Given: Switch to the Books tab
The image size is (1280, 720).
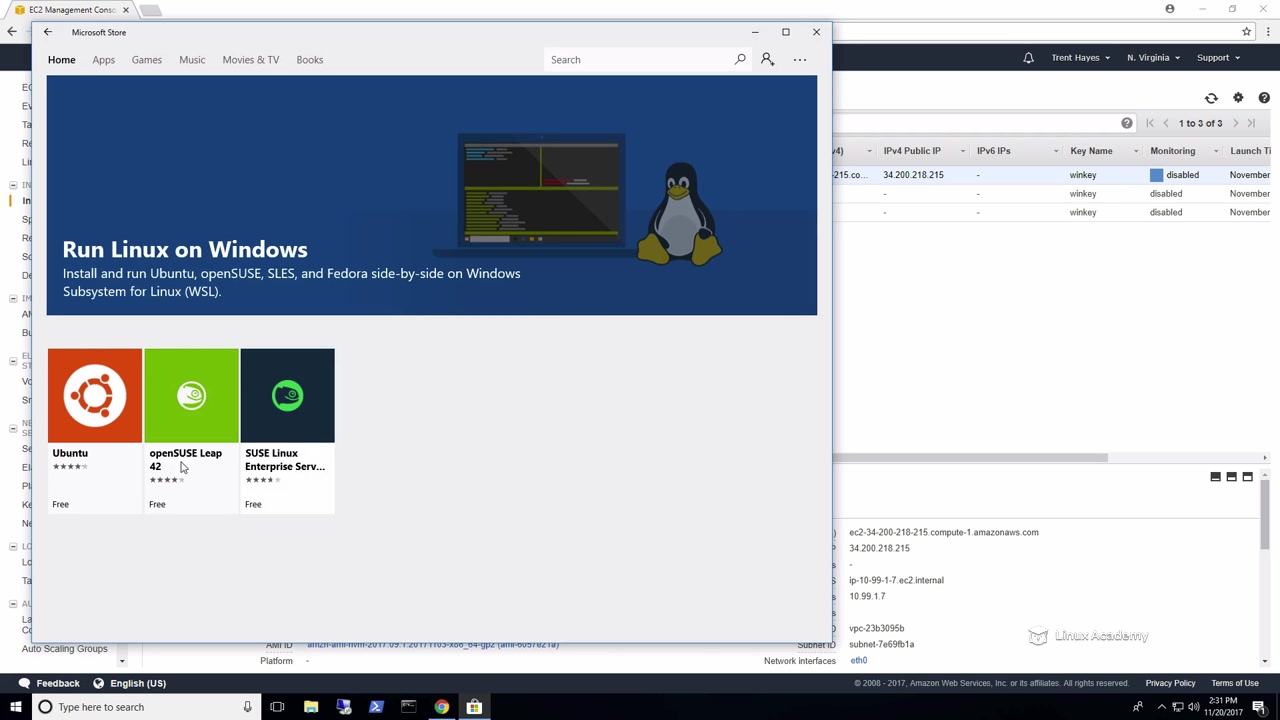Looking at the screenshot, I should tap(310, 60).
